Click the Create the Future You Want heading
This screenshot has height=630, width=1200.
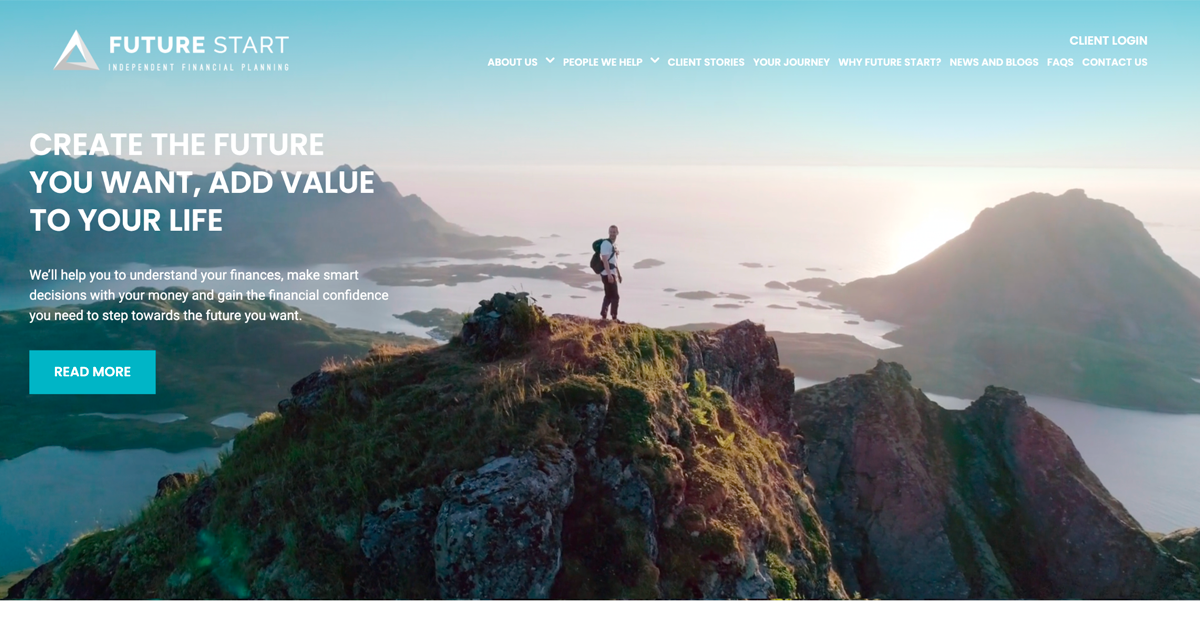[202, 182]
